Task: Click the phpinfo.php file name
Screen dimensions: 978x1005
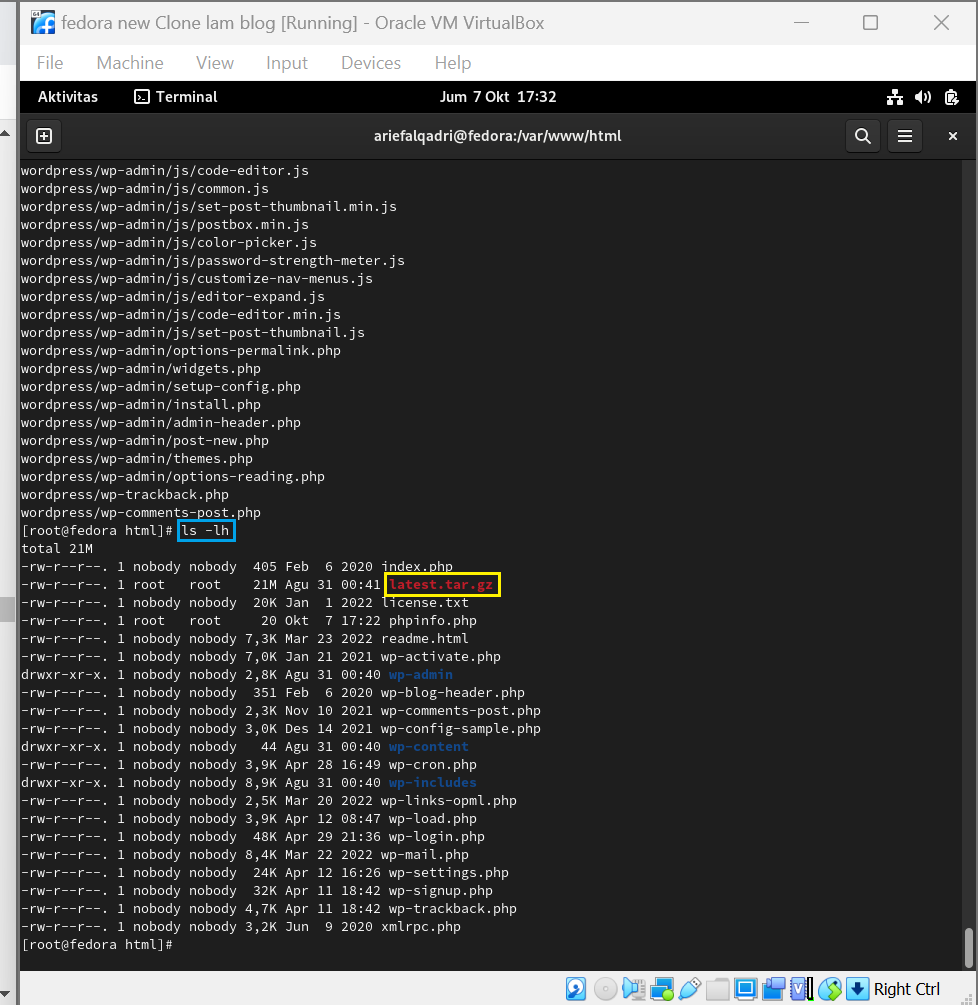Action: (433, 620)
